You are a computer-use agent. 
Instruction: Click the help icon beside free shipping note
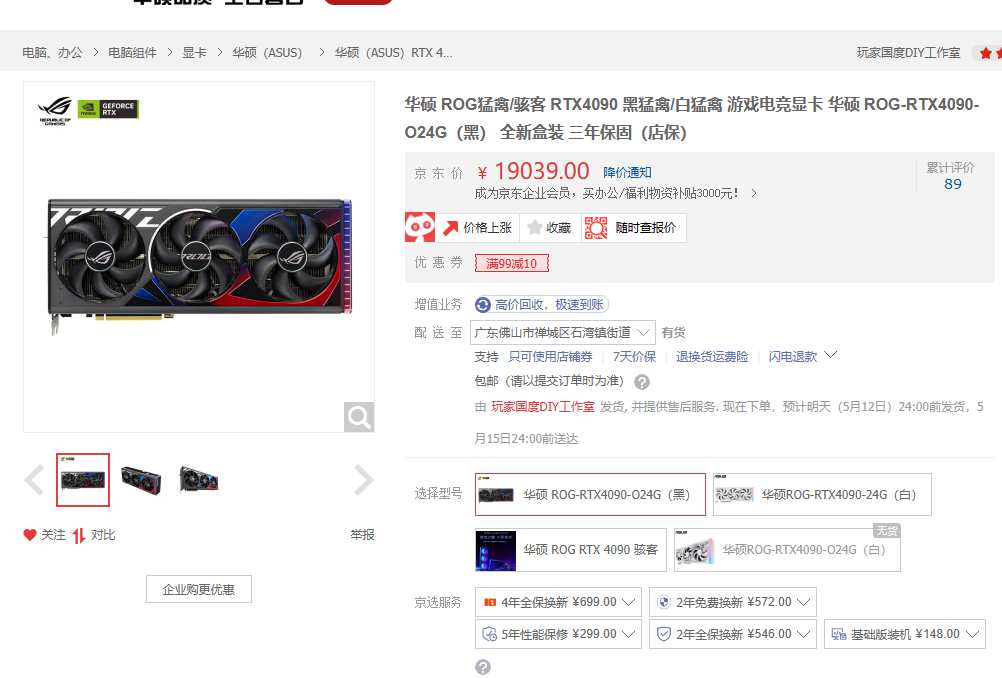pyautogui.click(x=642, y=382)
